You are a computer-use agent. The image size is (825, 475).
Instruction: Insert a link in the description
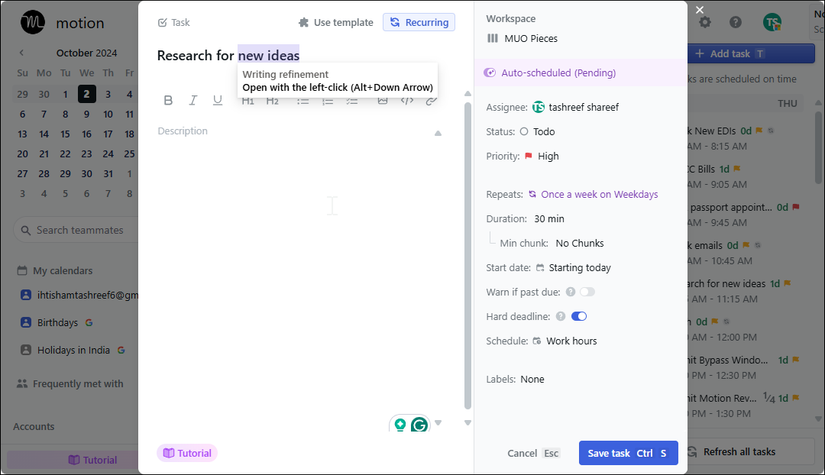[x=431, y=101]
